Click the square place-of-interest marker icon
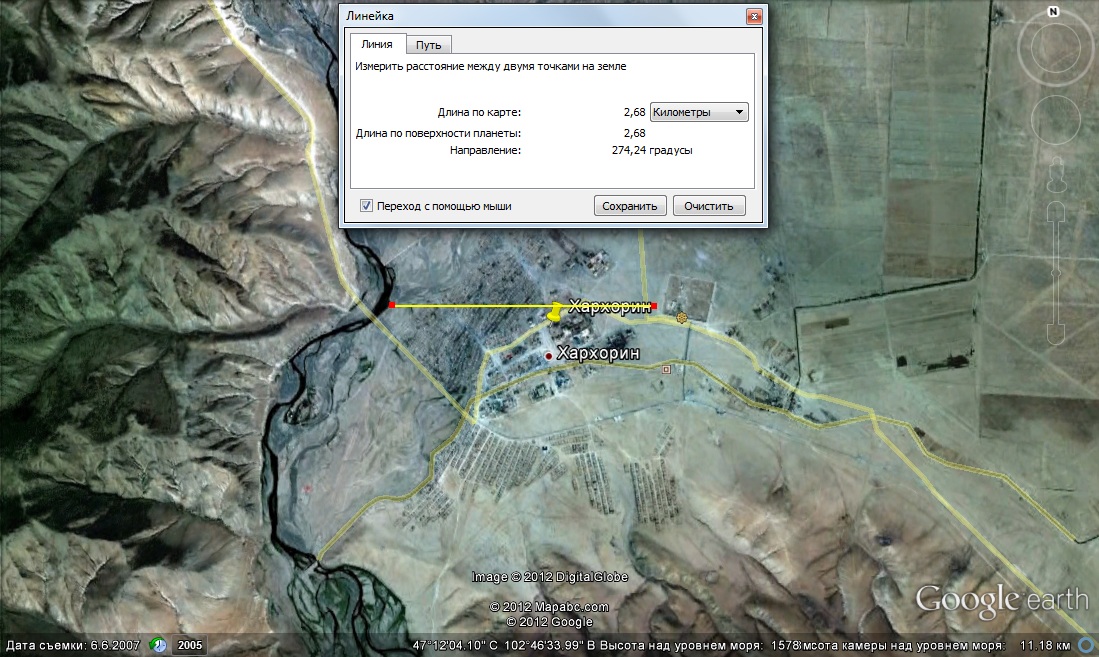The image size is (1099, 657). pos(667,369)
